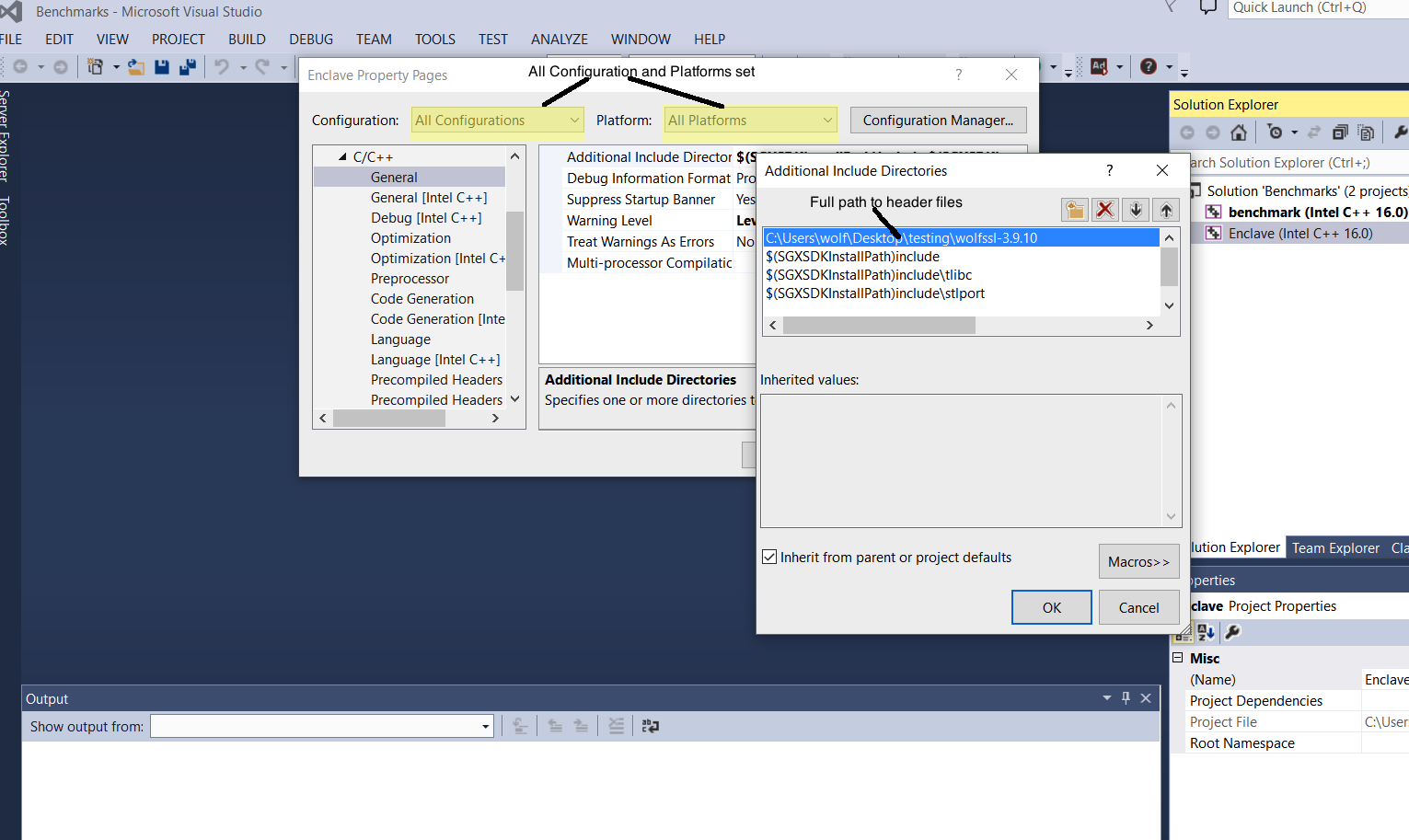Click the Navigate Backward toolbar icon
Image resolution: width=1409 pixels, height=840 pixels.
[x=20, y=66]
